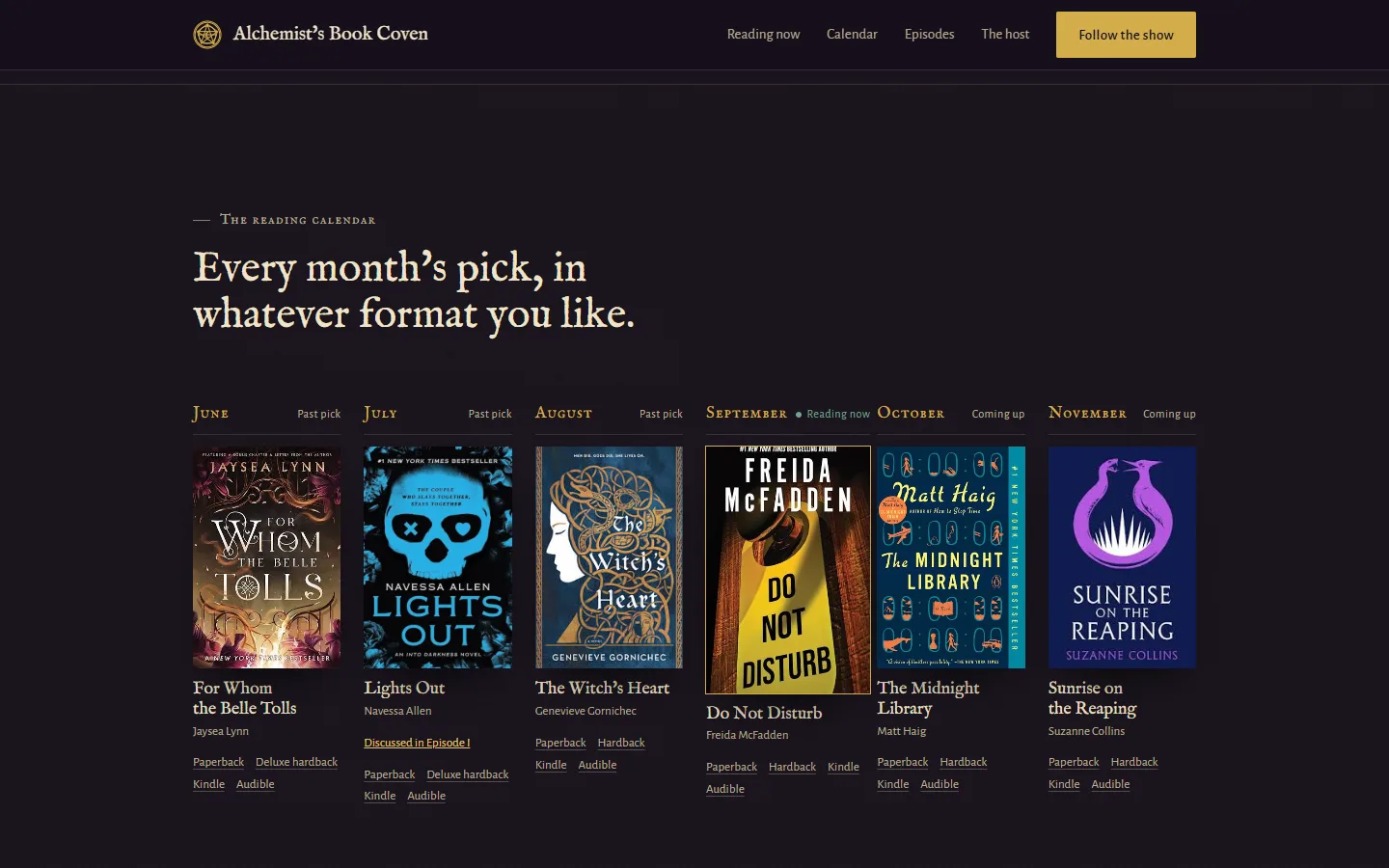Select Hardback for Do Not Disturb

(x=792, y=767)
